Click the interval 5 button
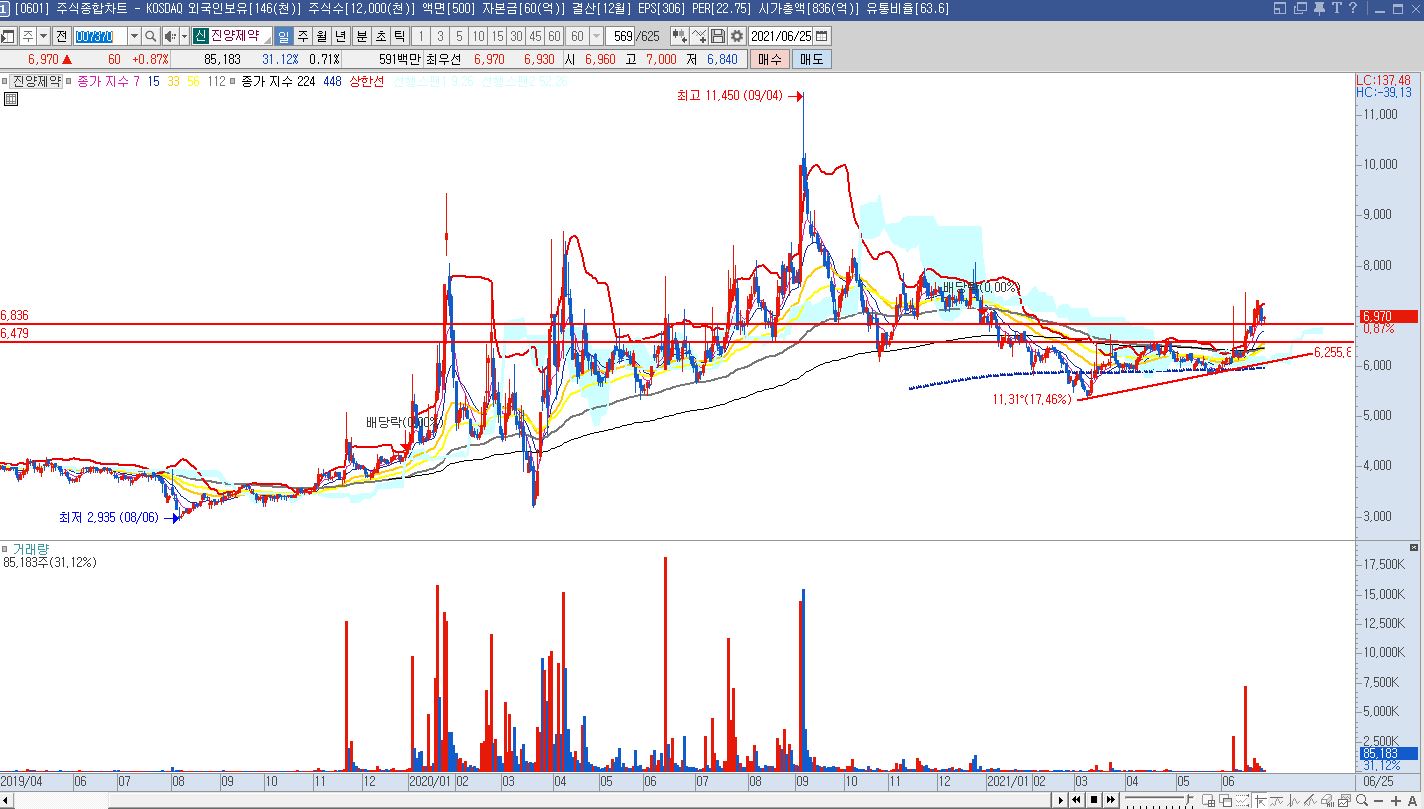Image resolution: width=1424 pixels, height=809 pixels. (459, 36)
